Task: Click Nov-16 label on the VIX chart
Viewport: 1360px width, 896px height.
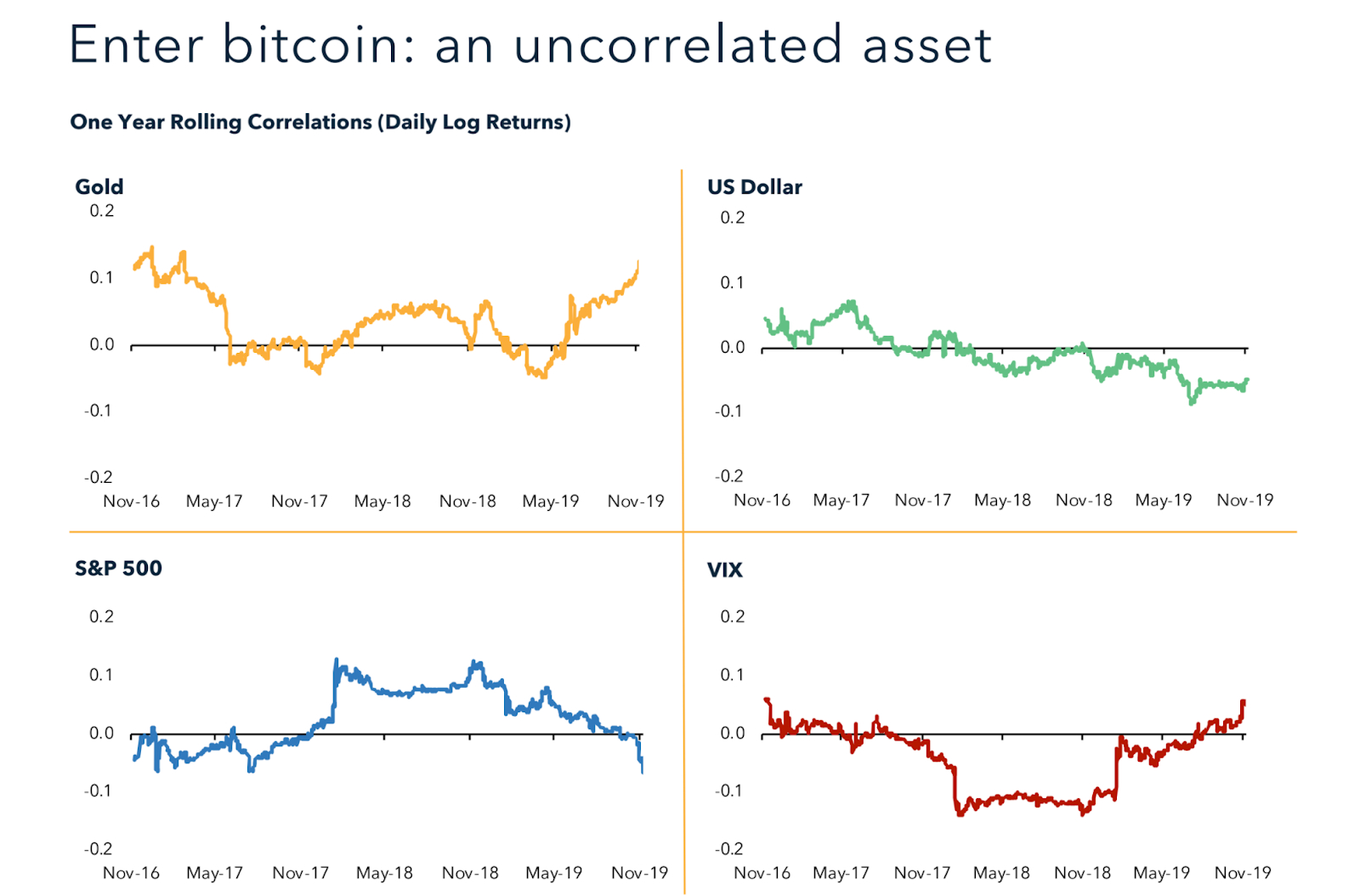Action: 762,873
